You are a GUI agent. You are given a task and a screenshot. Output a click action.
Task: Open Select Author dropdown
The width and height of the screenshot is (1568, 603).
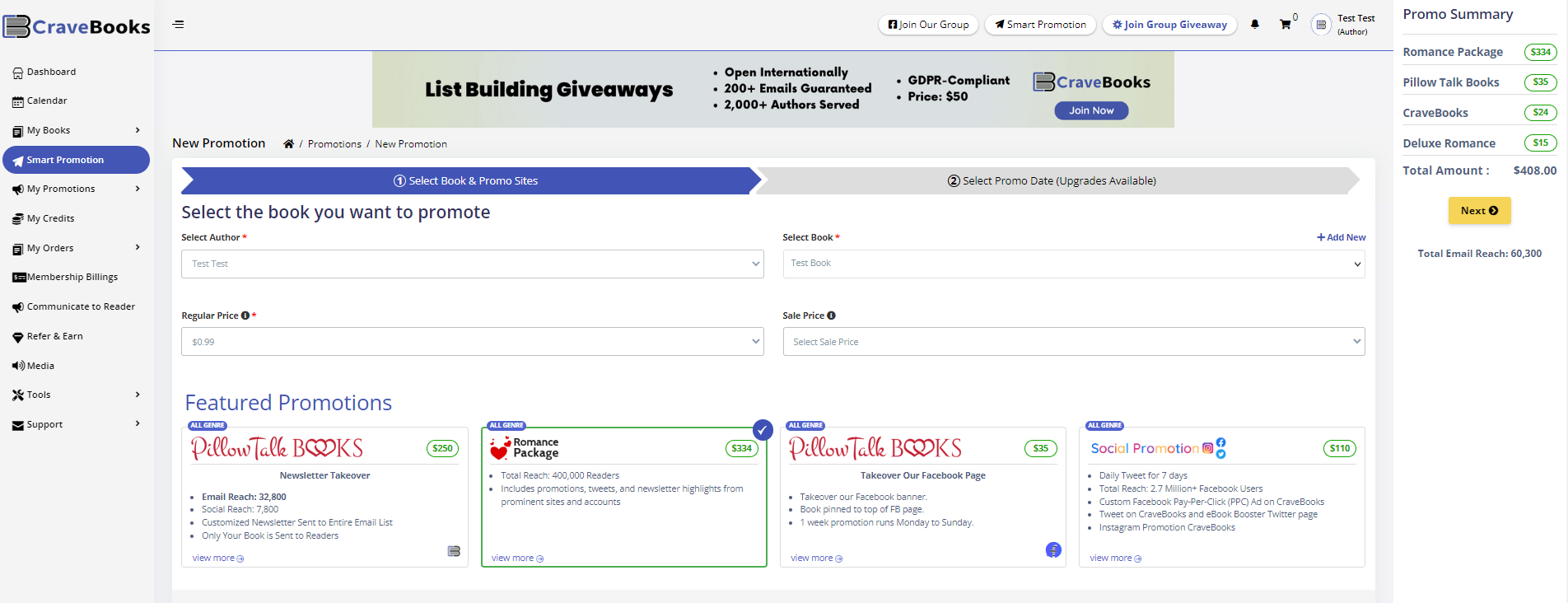click(473, 264)
